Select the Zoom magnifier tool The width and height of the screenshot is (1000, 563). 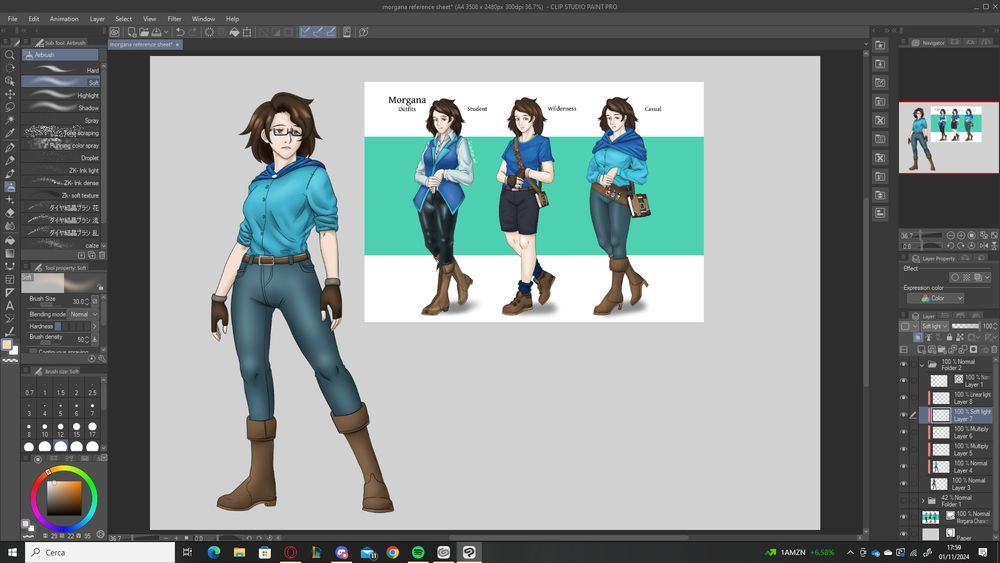pyautogui.click(x=10, y=55)
